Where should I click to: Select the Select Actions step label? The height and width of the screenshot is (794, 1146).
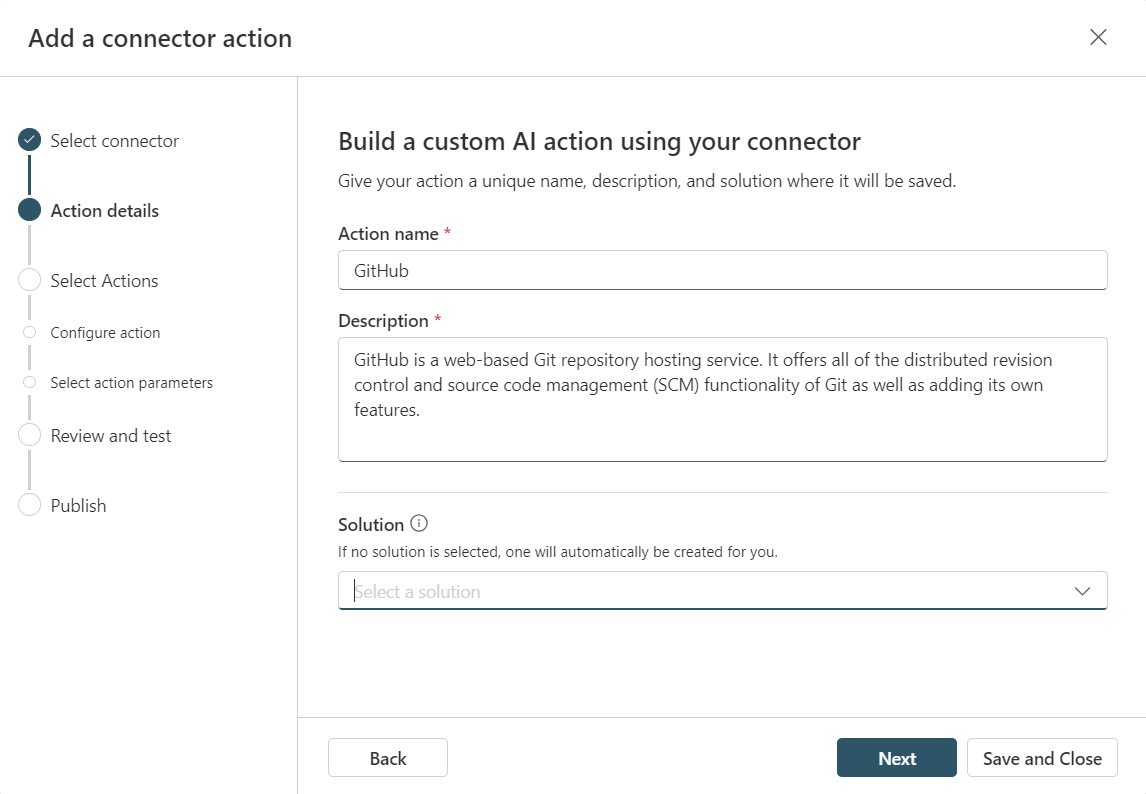pyautogui.click(x=104, y=281)
